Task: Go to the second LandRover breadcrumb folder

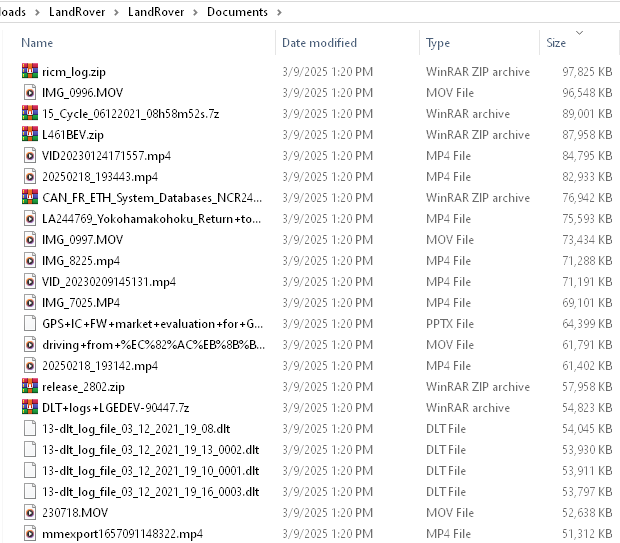Action: pos(156,12)
